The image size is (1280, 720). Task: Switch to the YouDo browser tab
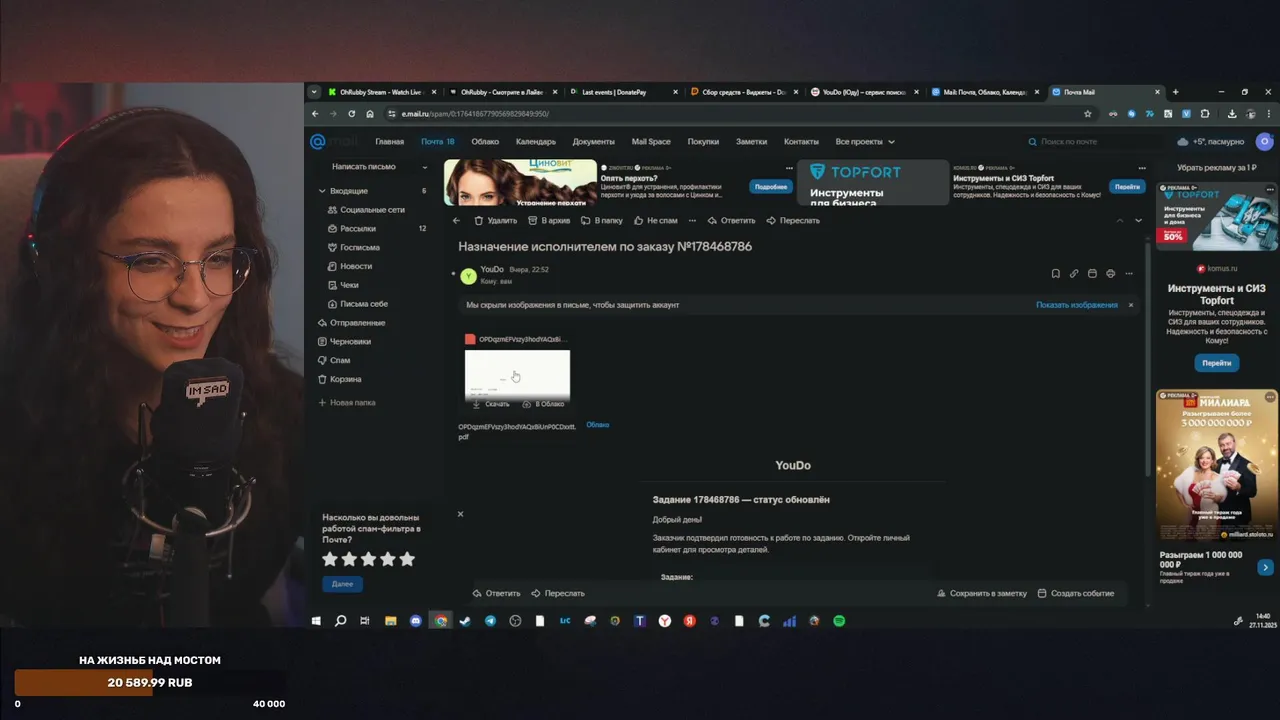coord(864,92)
